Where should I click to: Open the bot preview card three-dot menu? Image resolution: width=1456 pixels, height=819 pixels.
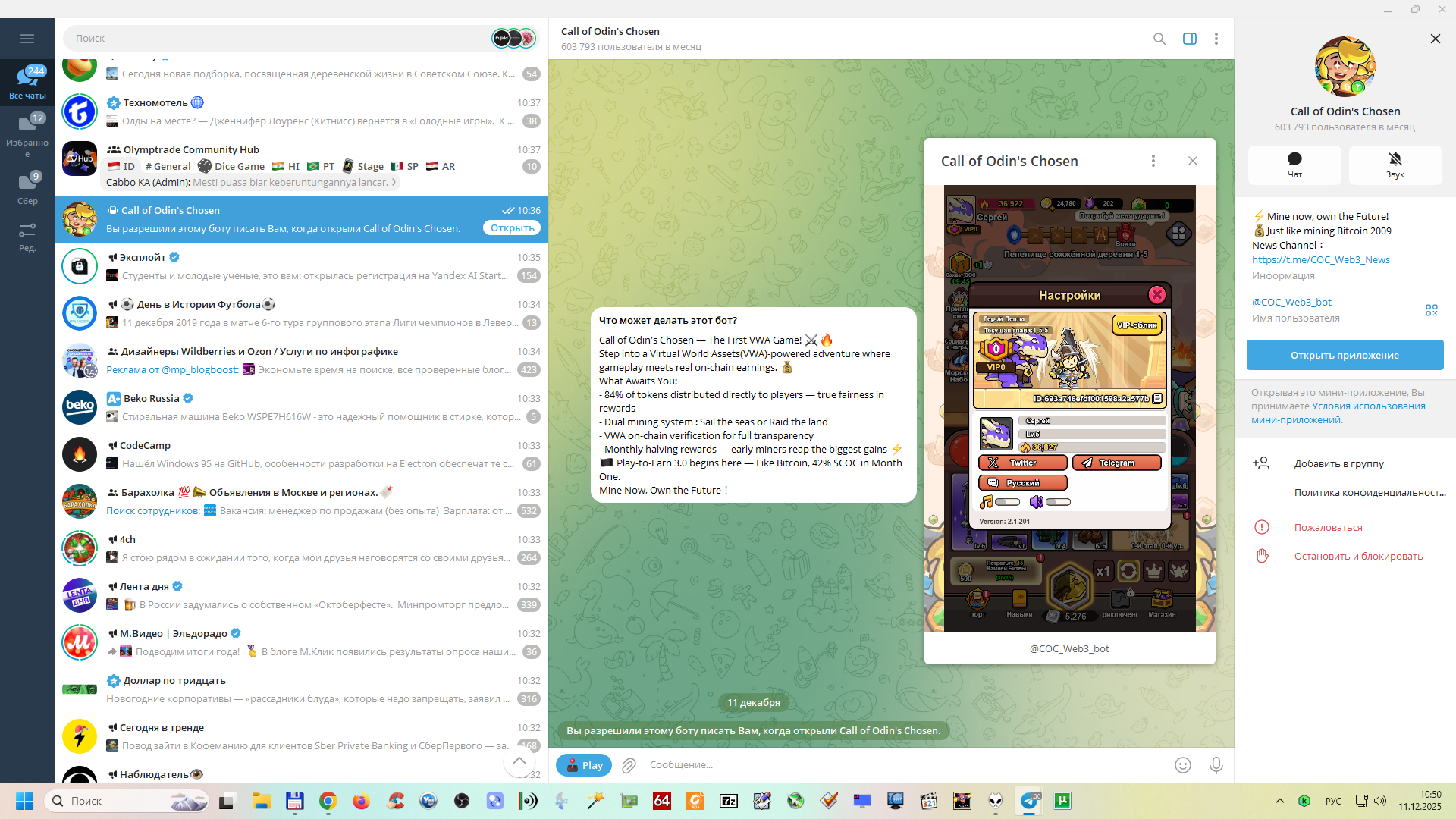tap(1153, 161)
